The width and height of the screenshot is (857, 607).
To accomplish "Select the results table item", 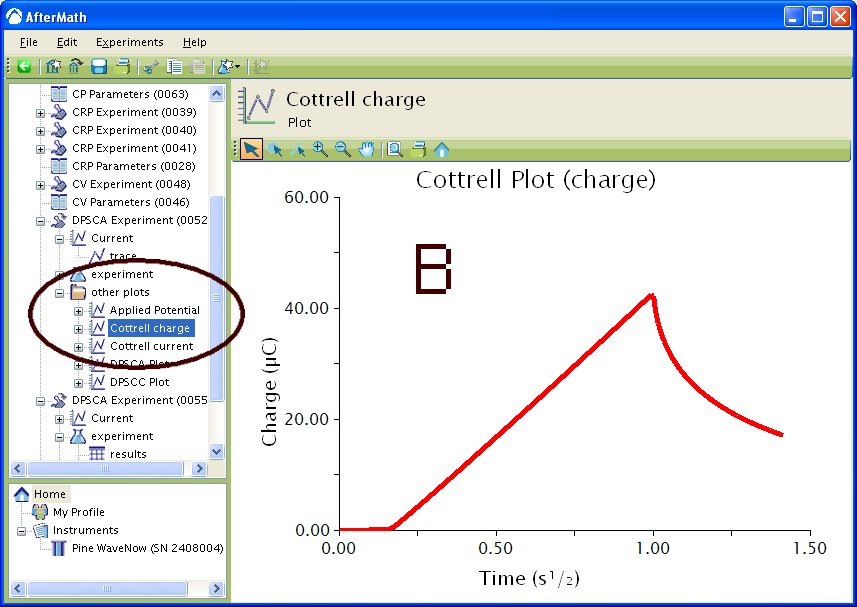I will 128,455.
